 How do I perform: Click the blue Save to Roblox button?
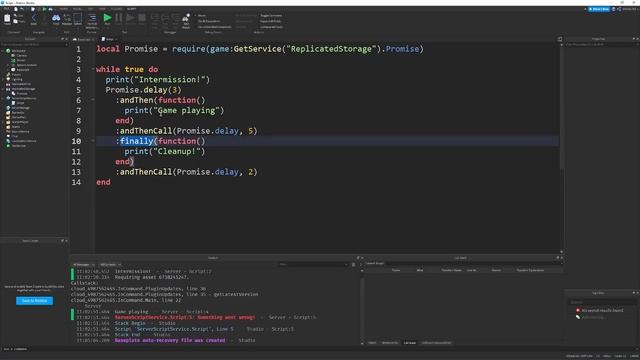click(x=34, y=301)
